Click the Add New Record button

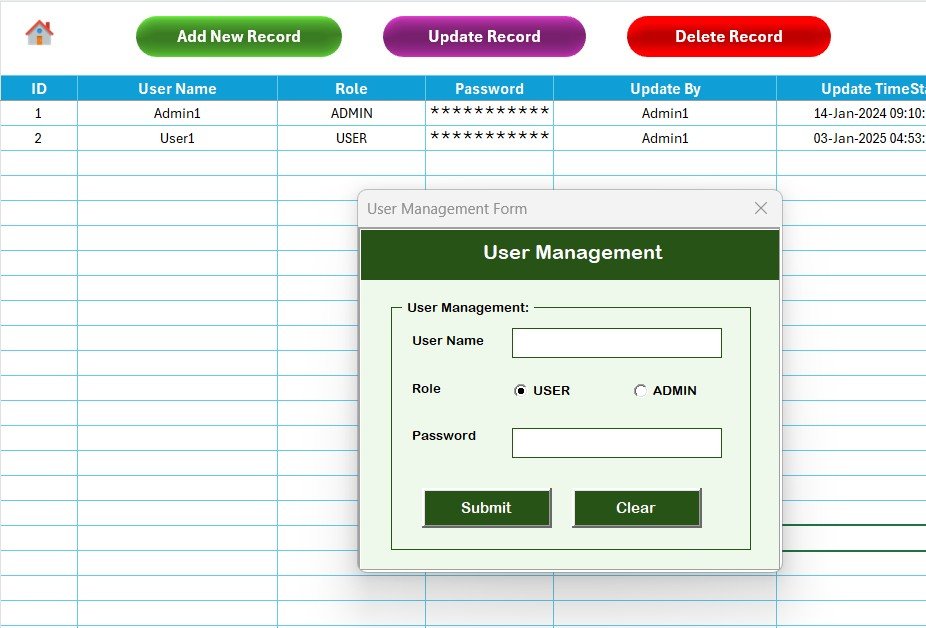point(238,36)
